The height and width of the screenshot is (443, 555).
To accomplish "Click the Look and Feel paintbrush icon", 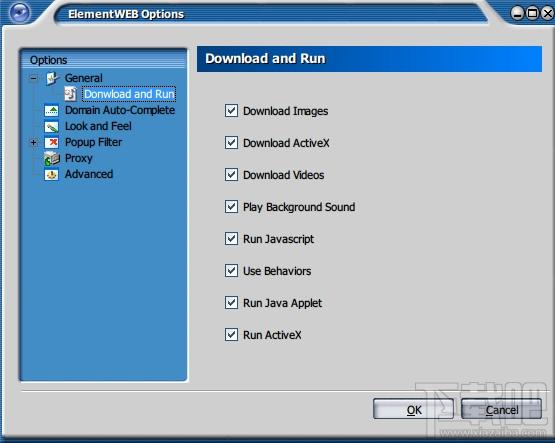I will point(52,126).
